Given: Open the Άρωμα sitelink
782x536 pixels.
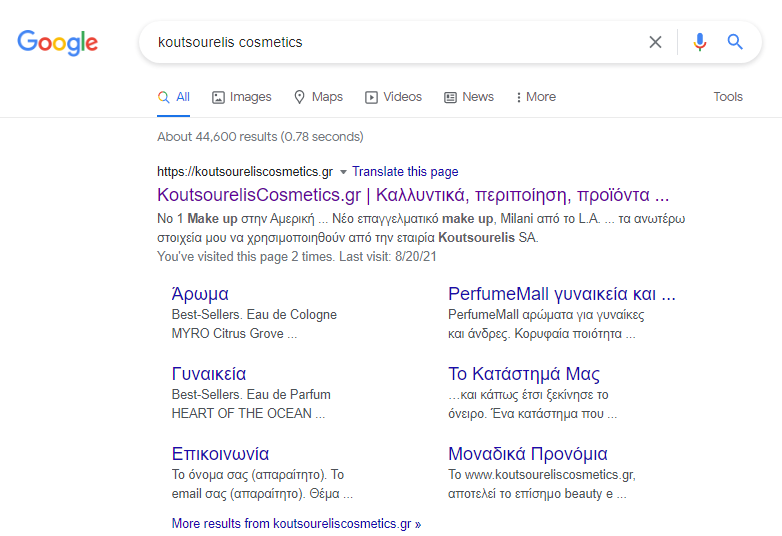Looking at the screenshot, I should click(200, 294).
